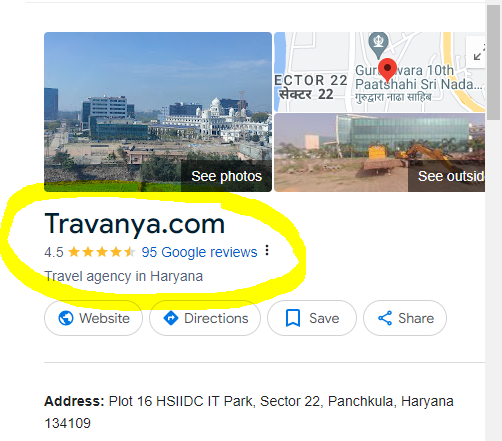This screenshot has height=441, width=502.
Task: Open the three-dot more options menu
Action: click(x=267, y=250)
